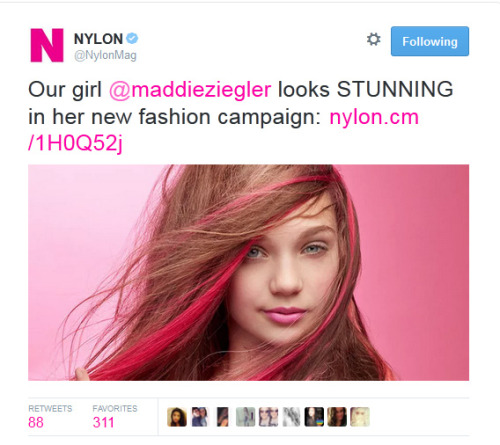This screenshot has height=445, width=500.
Task: Open the gear settings menu
Action: pos(373,39)
